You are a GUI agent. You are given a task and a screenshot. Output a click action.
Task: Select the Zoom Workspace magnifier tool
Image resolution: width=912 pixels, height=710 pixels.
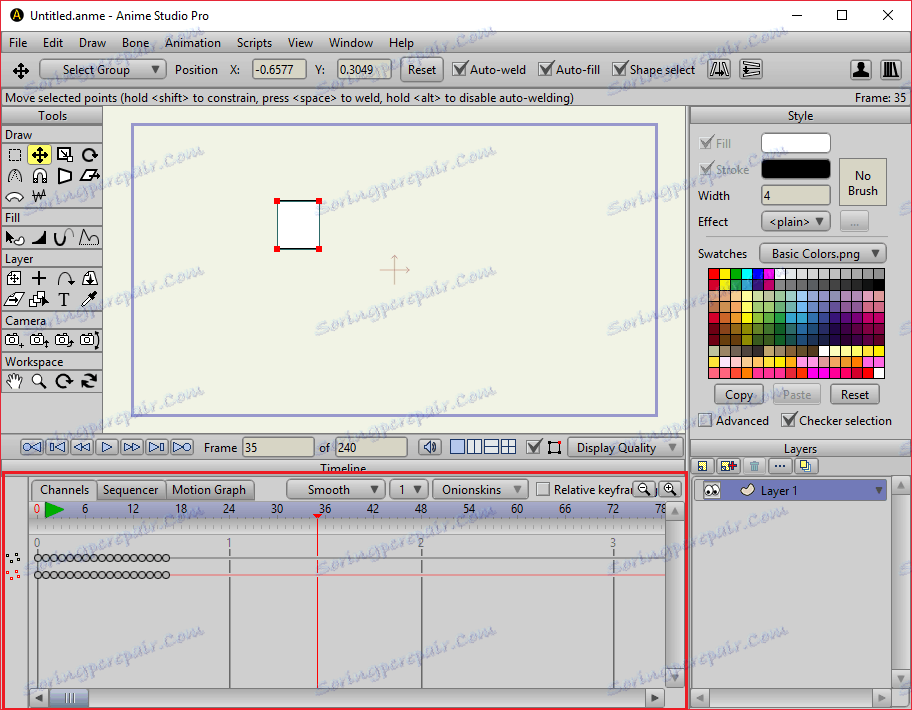click(x=40, y=381)
